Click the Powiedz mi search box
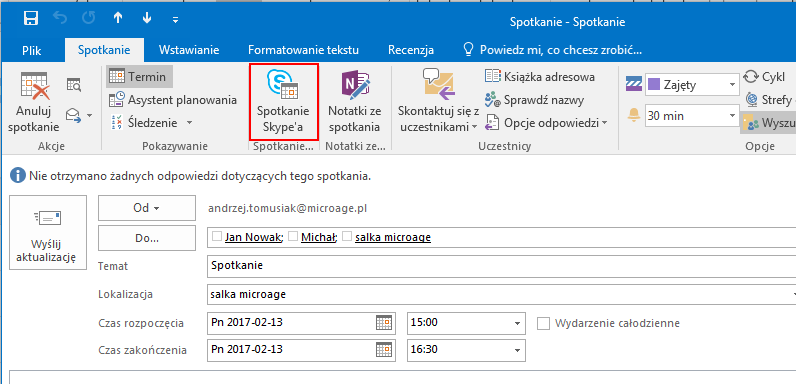The height and width of the screenshot is (384, 796). [x=554, y=50]
